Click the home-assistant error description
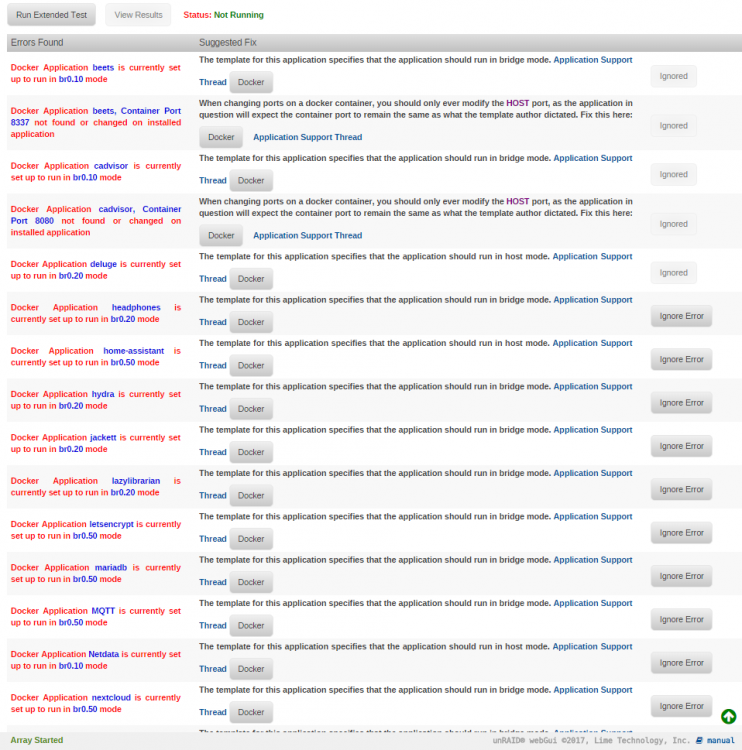This screenshot has height=750, width=742. (96, 357)
